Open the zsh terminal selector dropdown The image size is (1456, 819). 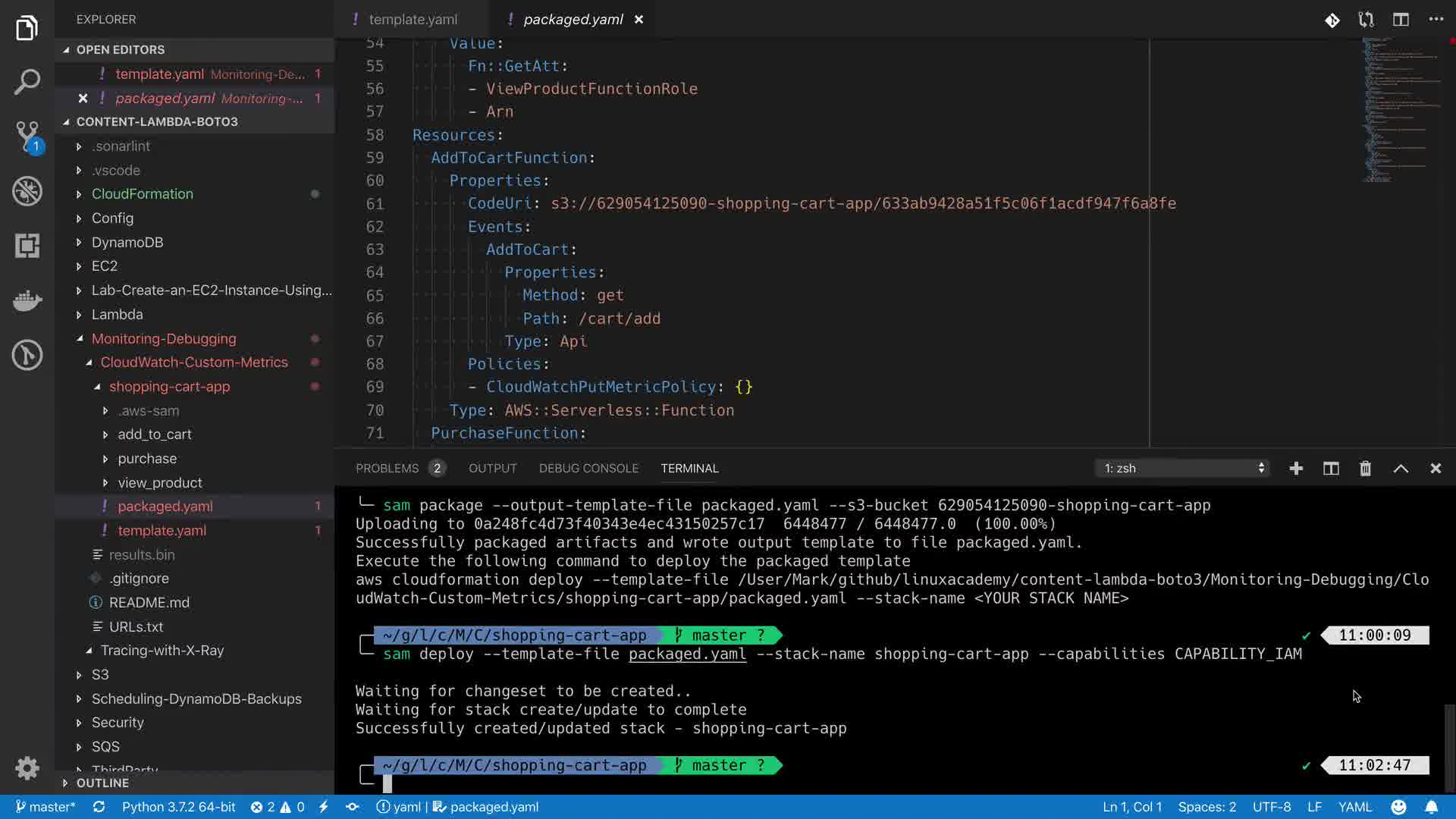[1183, 469]
